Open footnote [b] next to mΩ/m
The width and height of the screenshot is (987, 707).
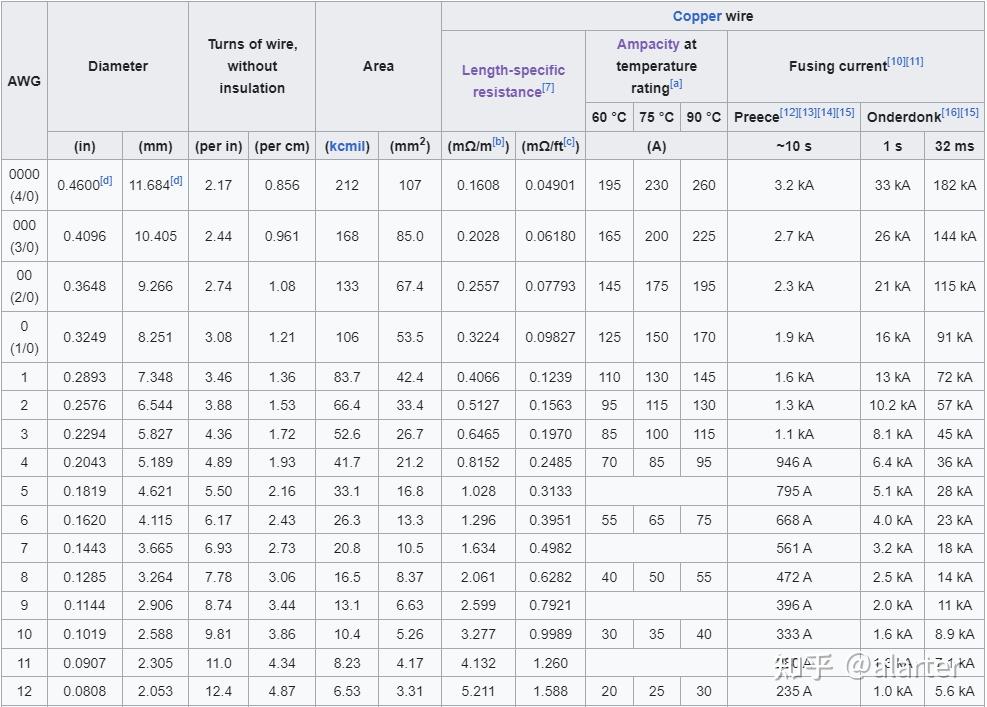498,142
